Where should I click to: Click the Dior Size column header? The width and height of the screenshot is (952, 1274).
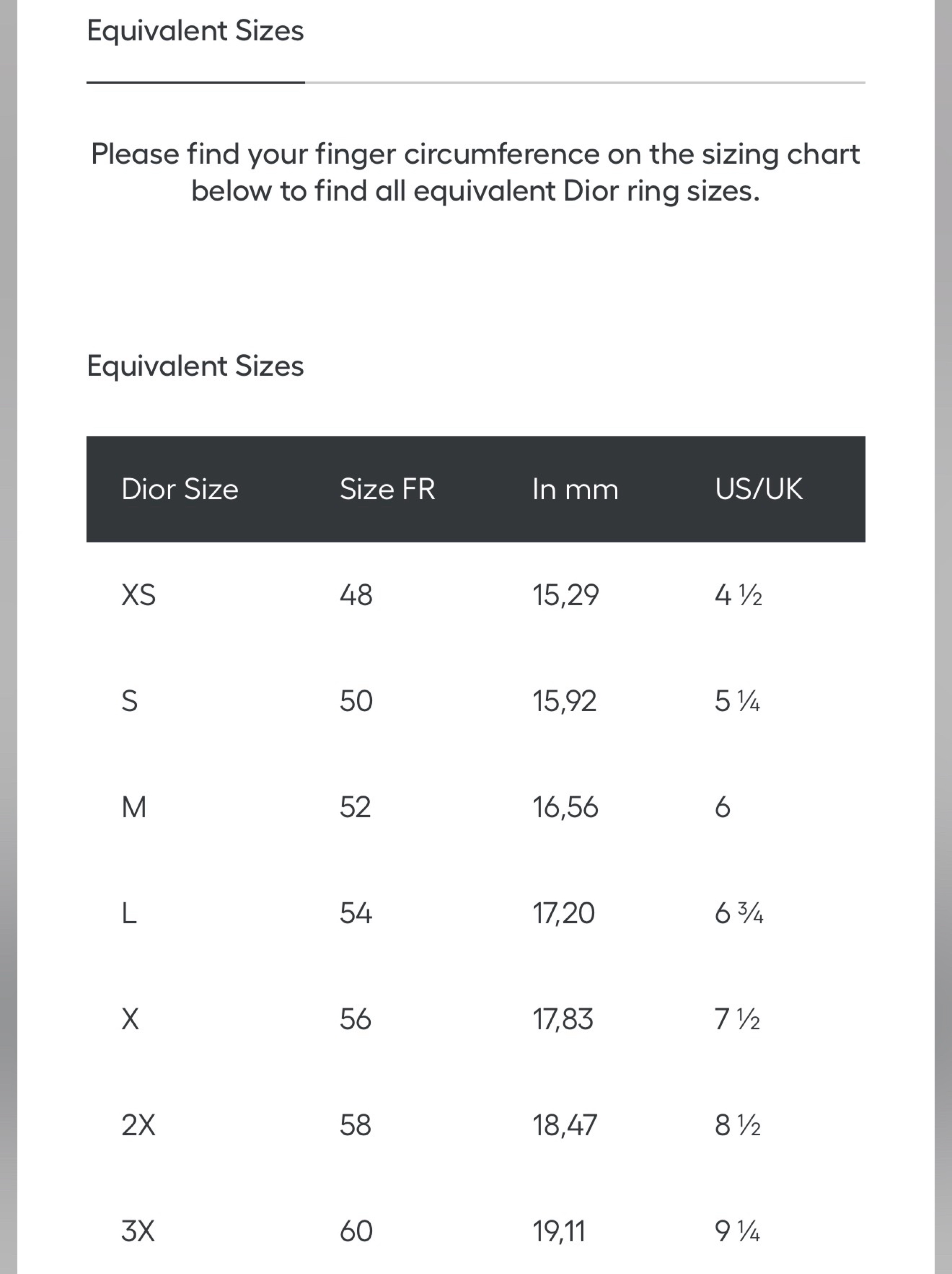point(180,489)
